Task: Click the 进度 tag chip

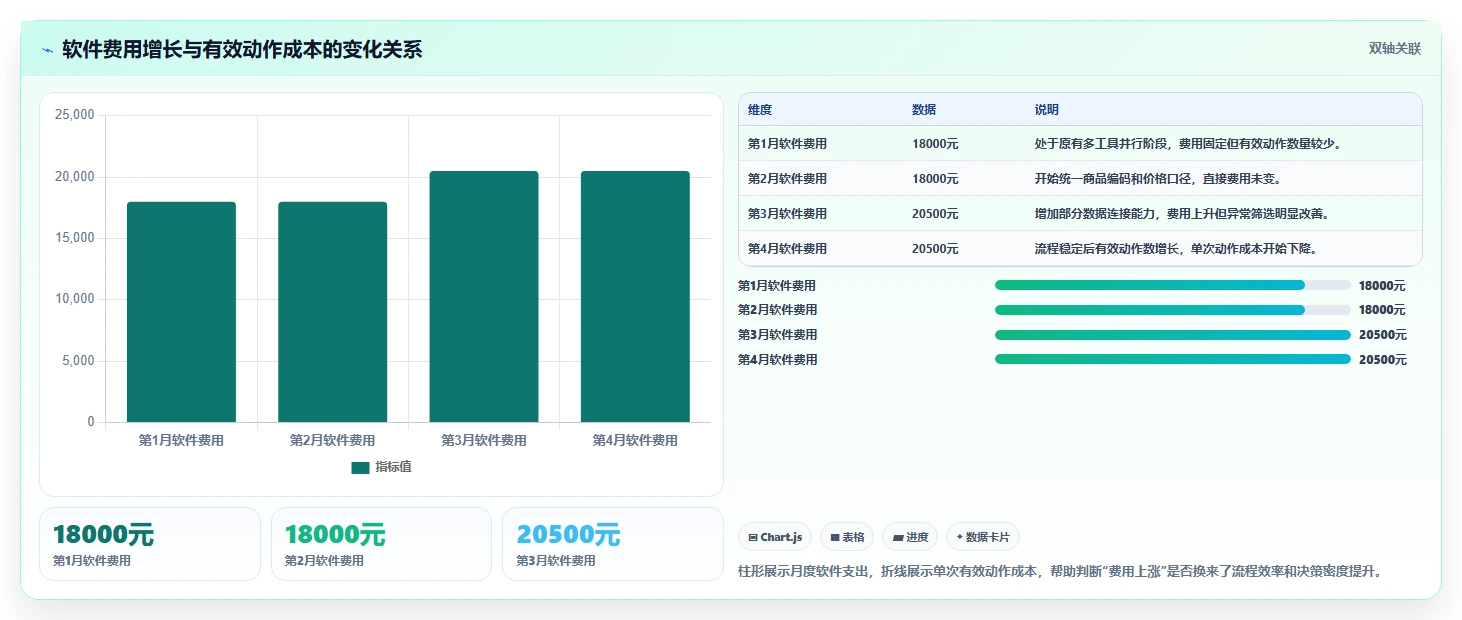Action: point(910,537)
